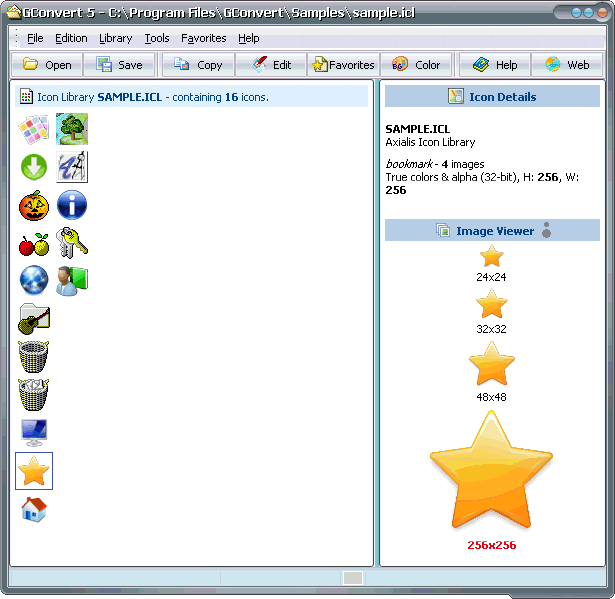Image resolution: width=615 pixels, height=599 pixels.
Task: Click the Save toolbar button
Action: pyautogui.click(x=120, y=65)
